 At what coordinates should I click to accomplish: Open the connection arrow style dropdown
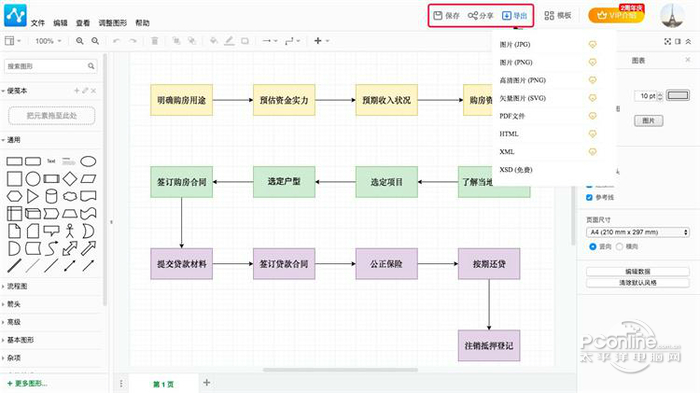point(270,41)
